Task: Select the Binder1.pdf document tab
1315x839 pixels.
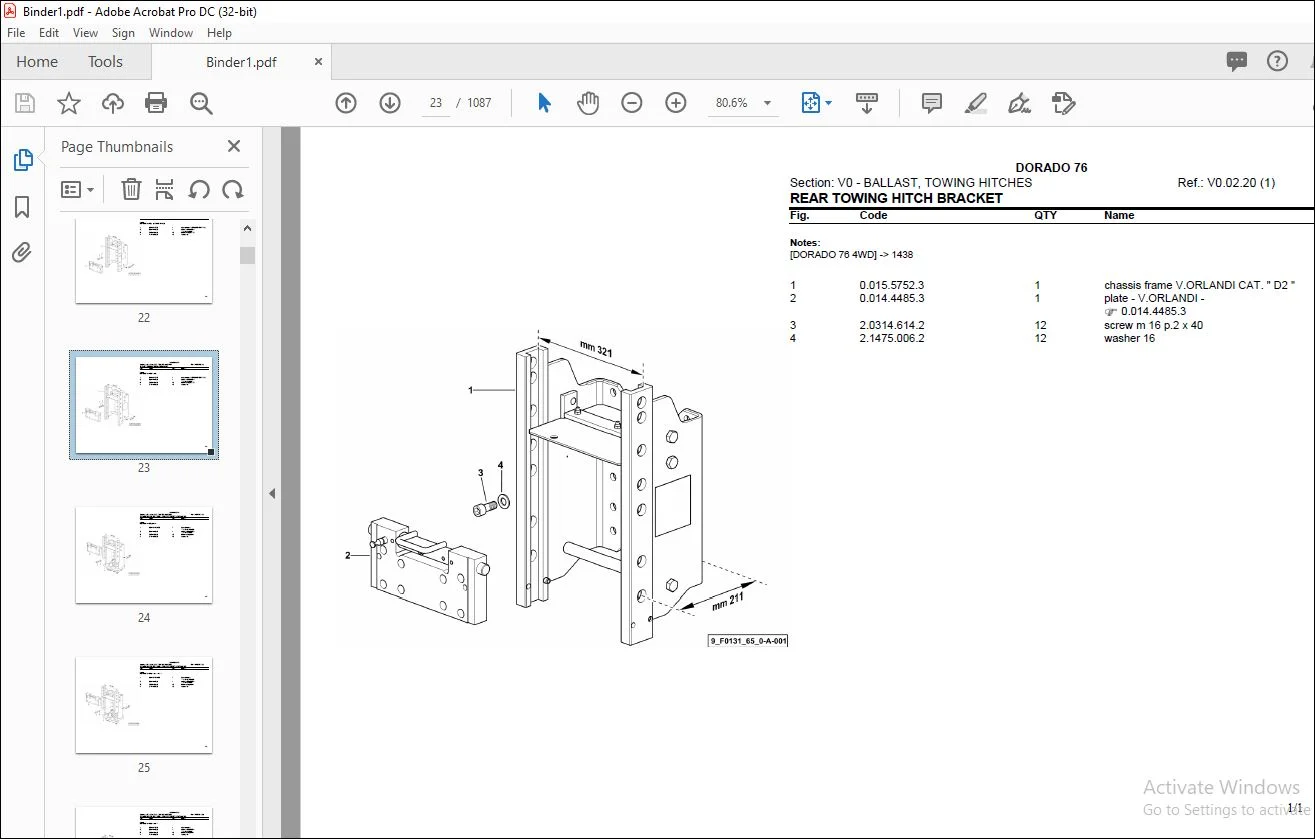Action: point(241,62)
